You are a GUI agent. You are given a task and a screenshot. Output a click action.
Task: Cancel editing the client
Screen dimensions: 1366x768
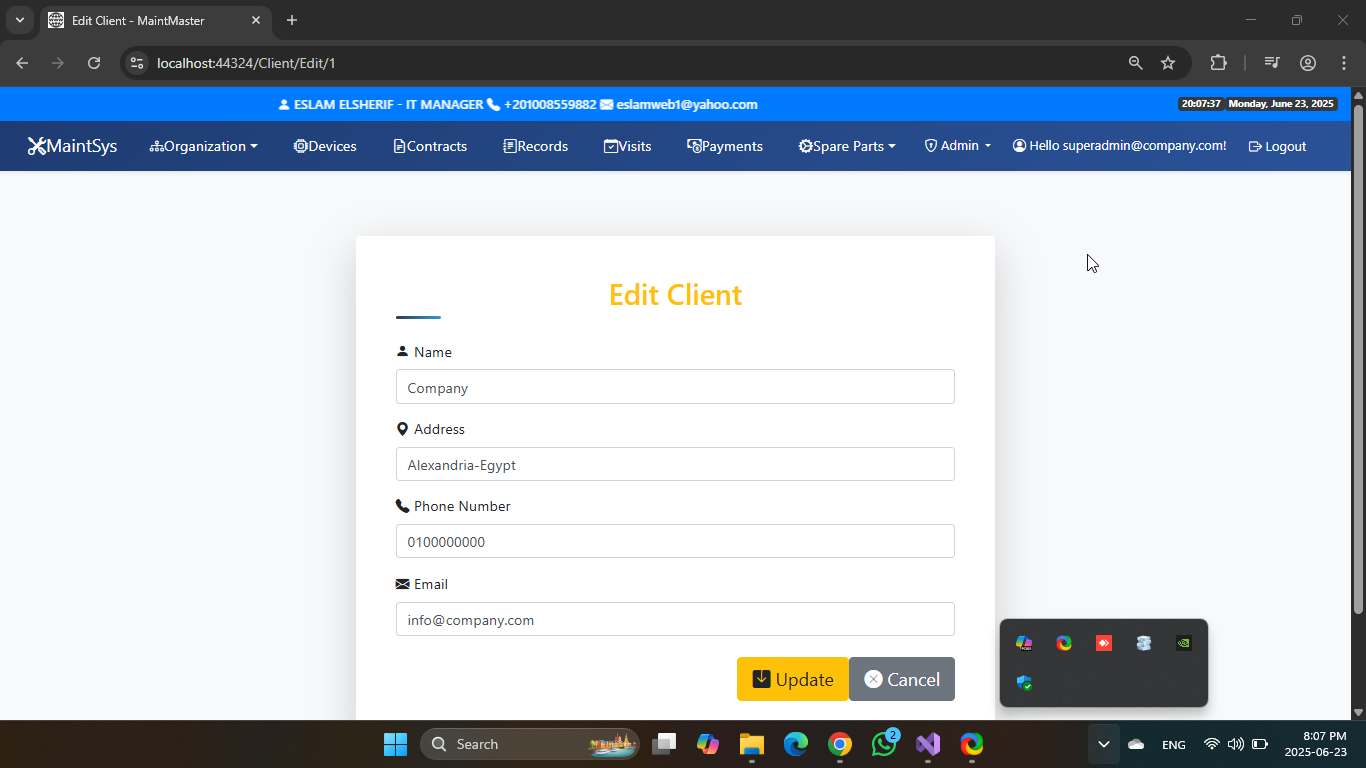coord(902,679)
